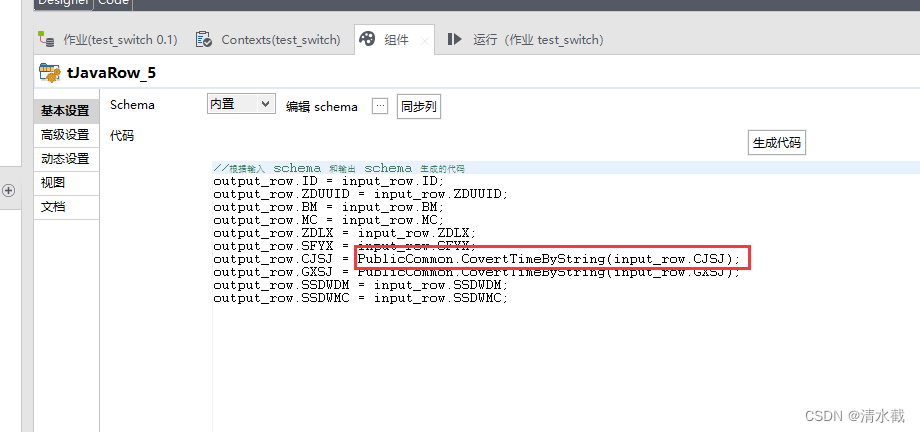
Task: Click the line output_row.BM = input_row.BM
Action: point(329,207)
